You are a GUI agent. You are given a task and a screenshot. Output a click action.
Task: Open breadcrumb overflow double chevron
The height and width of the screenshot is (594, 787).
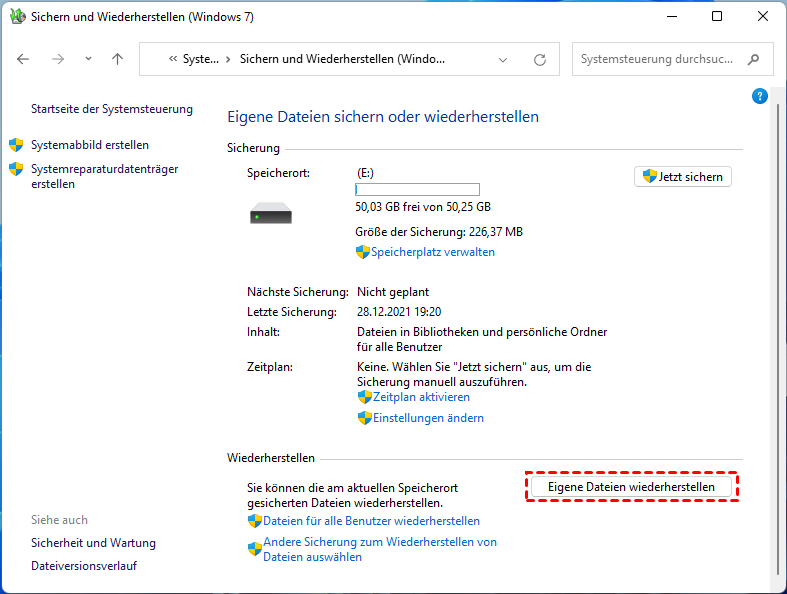pyautogui.click(x=173, y=59)
